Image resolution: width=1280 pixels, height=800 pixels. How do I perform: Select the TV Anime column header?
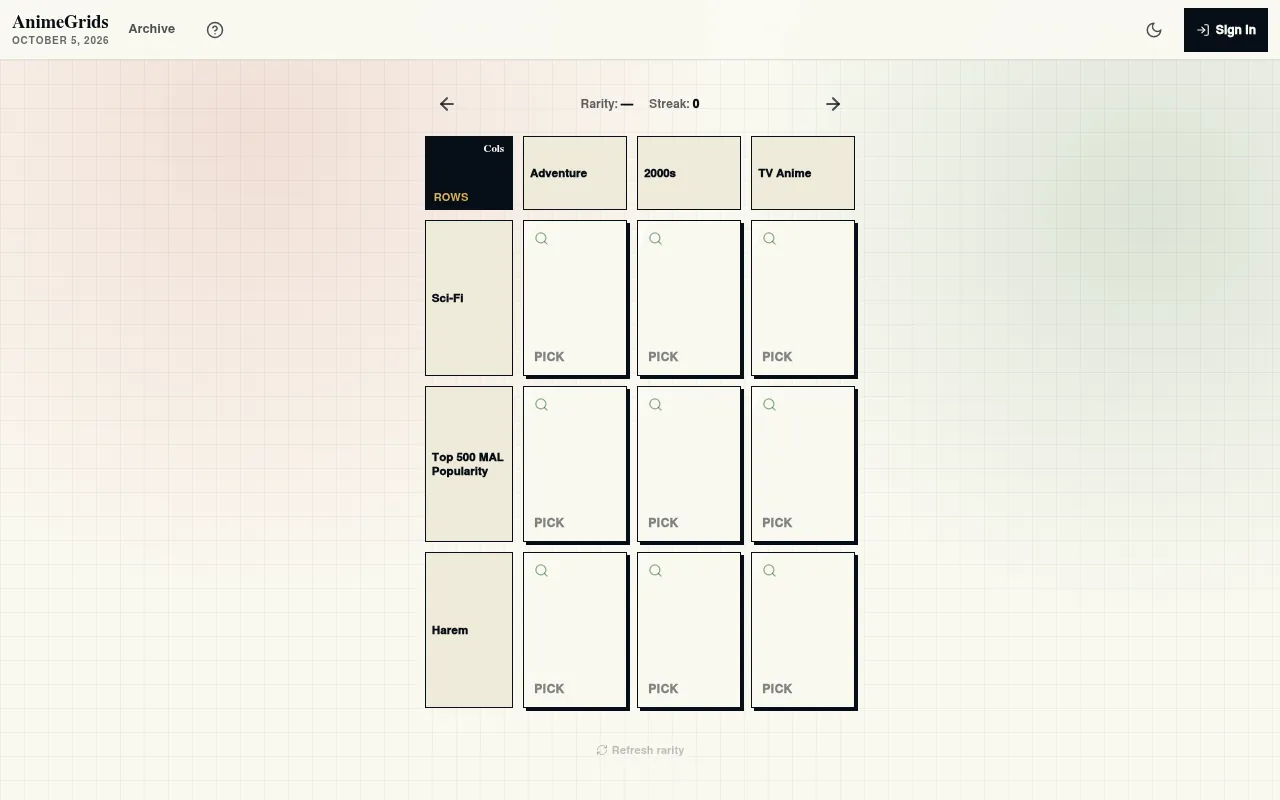pos(803,173)
